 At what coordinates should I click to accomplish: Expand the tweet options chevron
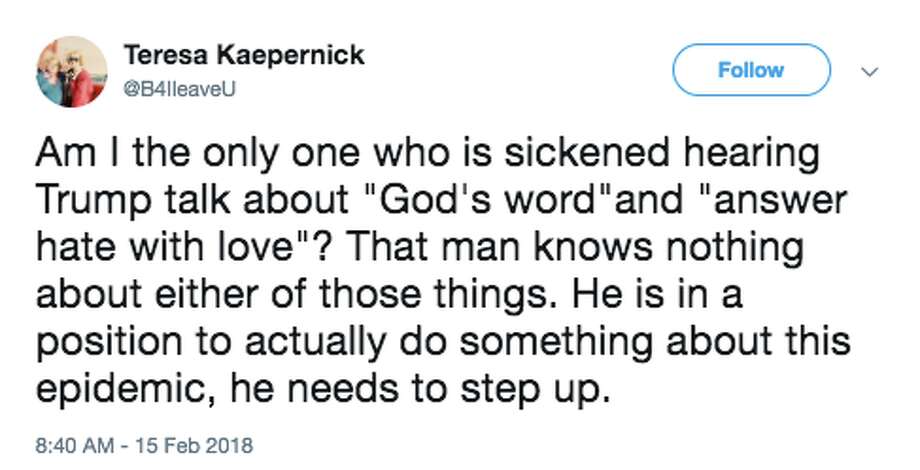869,72
